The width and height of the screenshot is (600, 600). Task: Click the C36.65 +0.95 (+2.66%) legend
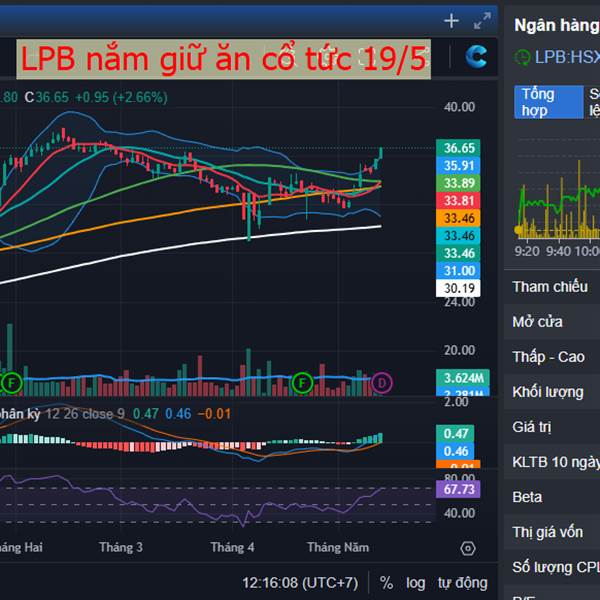pos(96,97)
